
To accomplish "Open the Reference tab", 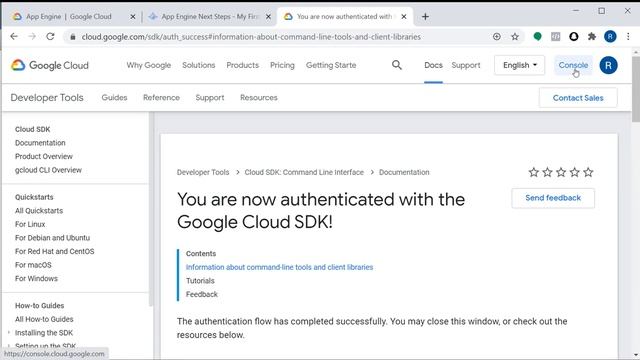I will [161, 98].
